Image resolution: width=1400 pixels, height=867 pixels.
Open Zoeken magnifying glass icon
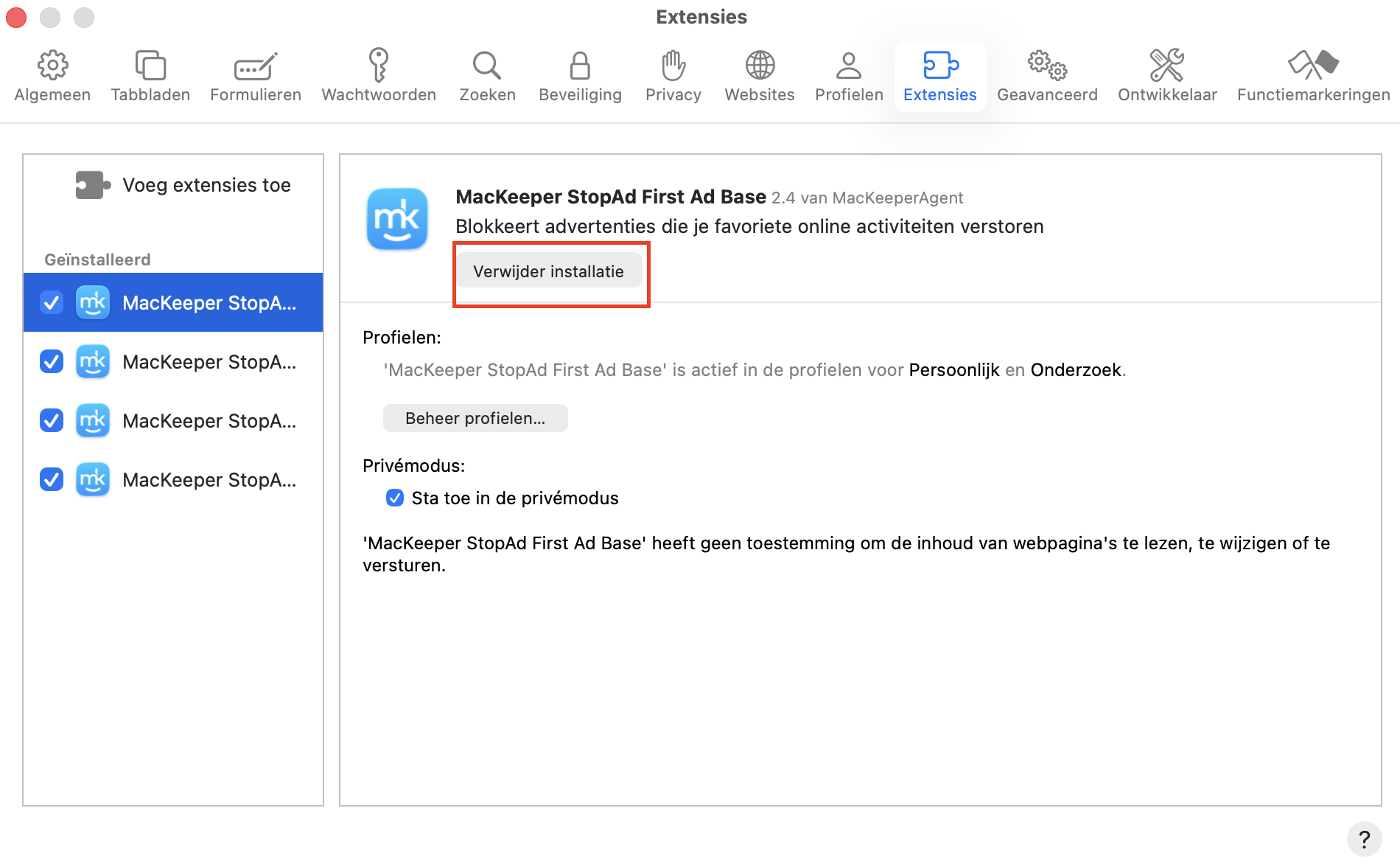coord(487,66)
